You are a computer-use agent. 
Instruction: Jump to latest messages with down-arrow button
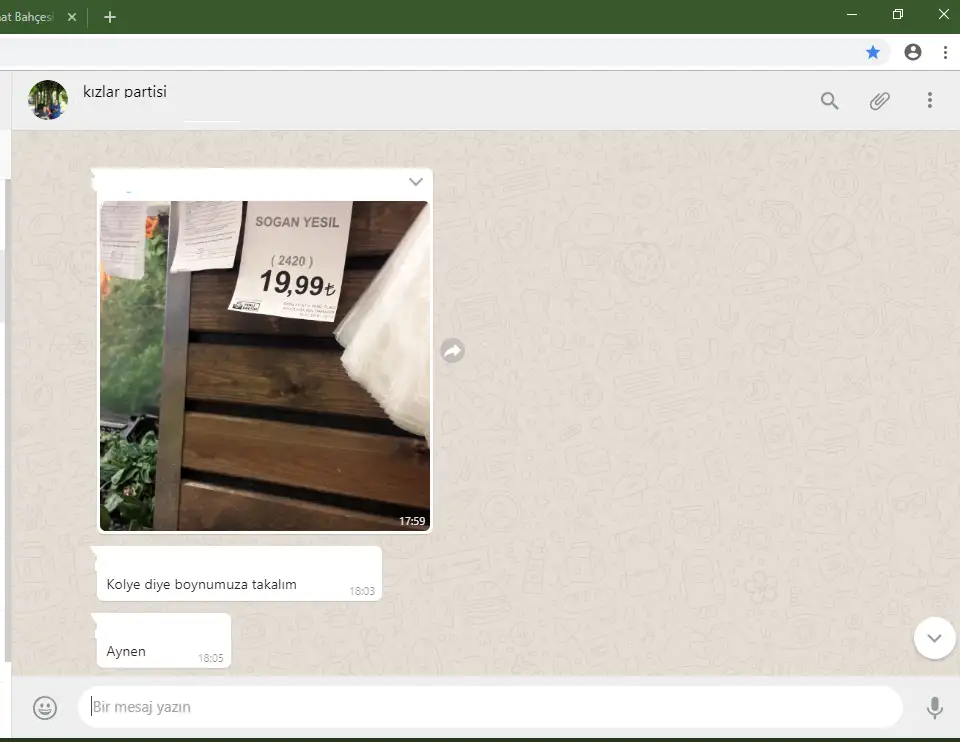click(x=934, y=638)
